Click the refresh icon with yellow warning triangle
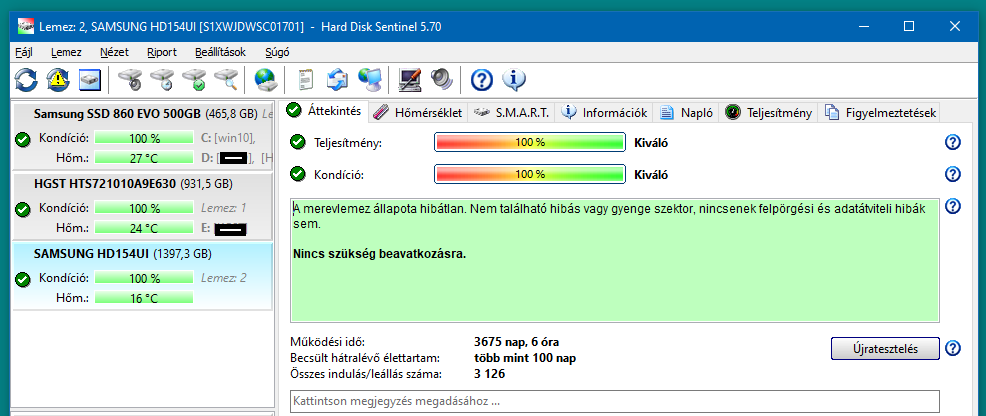Screen dimensions: 986x416 (58, 80)
